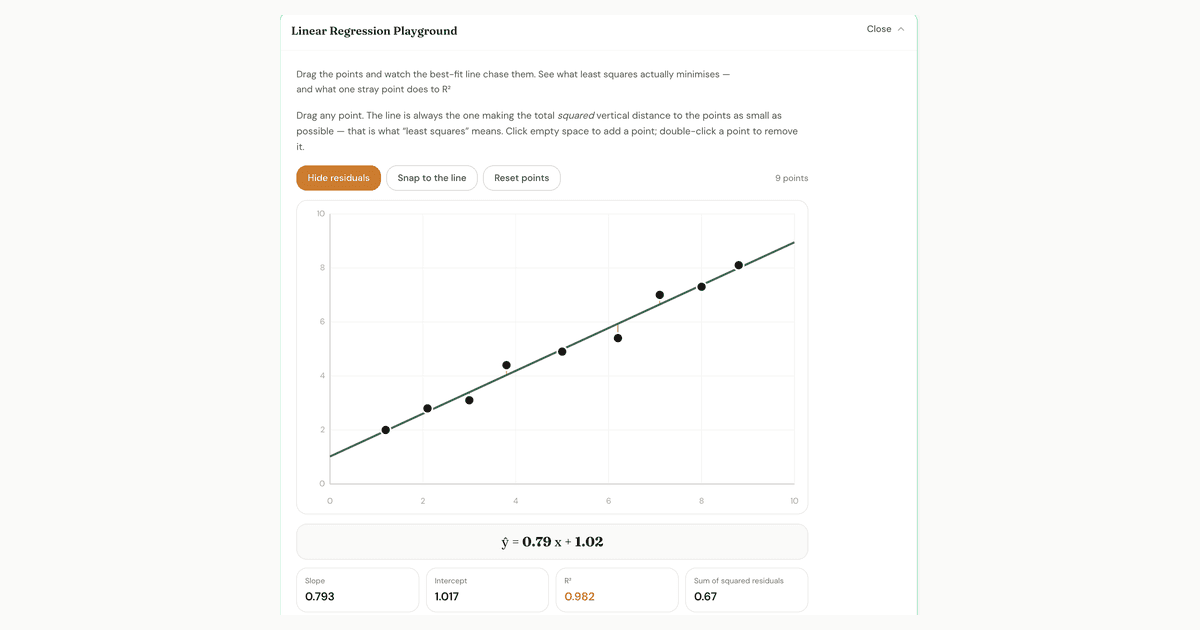Select the data point near x=1.2
Screen dimensions: 1200x630
[386, 430]
